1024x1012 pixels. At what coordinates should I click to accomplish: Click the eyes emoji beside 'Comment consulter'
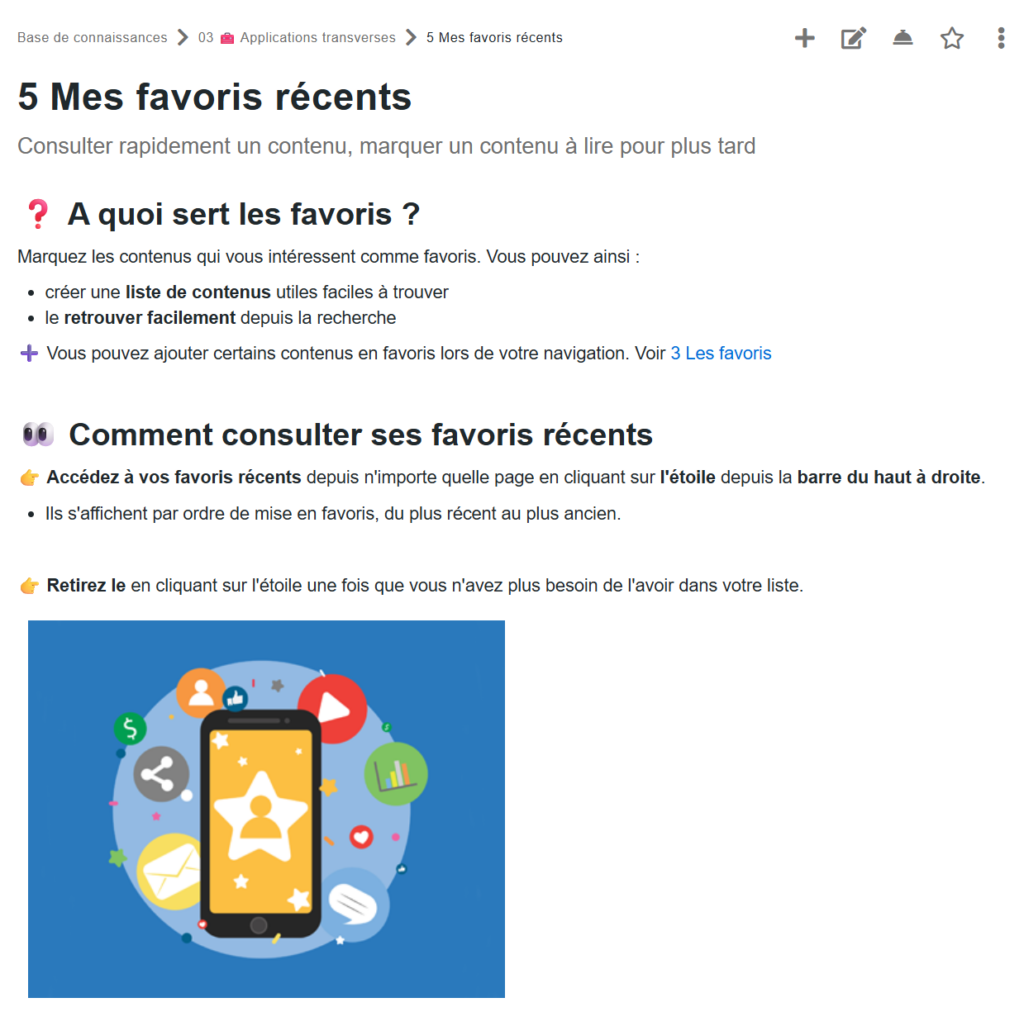coord(38,435)
